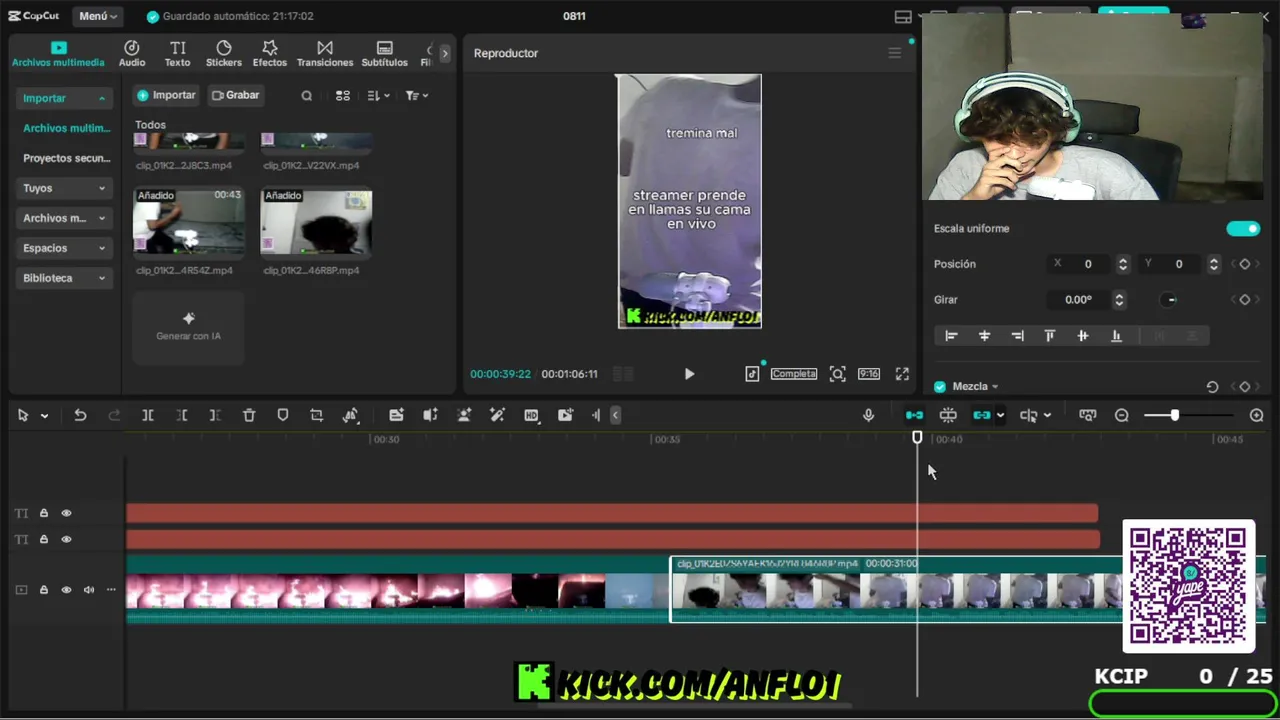The width and height of the screenshot is (1280, 720).
Task: Click the timeline zoom slider handle
Action: tap(1175, 415)
